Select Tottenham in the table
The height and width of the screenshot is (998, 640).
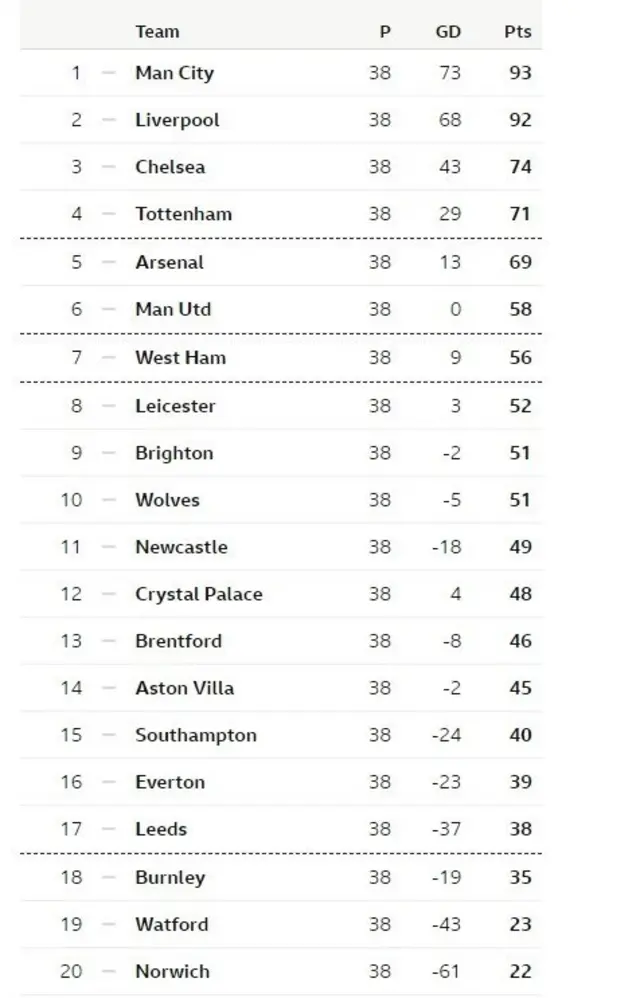click(183, 214)
